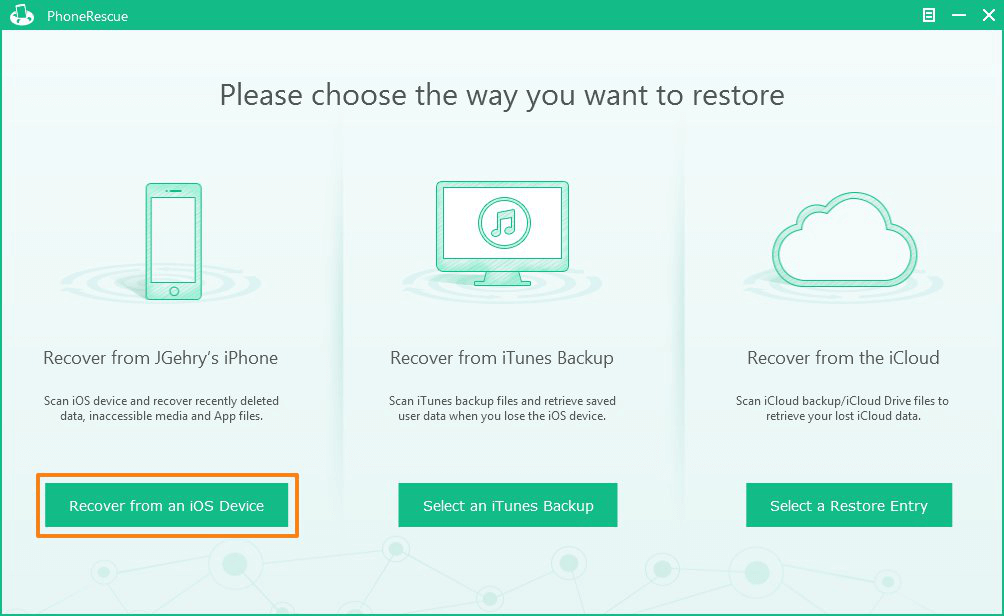The height and width of the screenshot is (616, 1004).
Task: Select Recover from JGehry's iPhone heading
Action: pyautogui.click(x=160, y=358)
